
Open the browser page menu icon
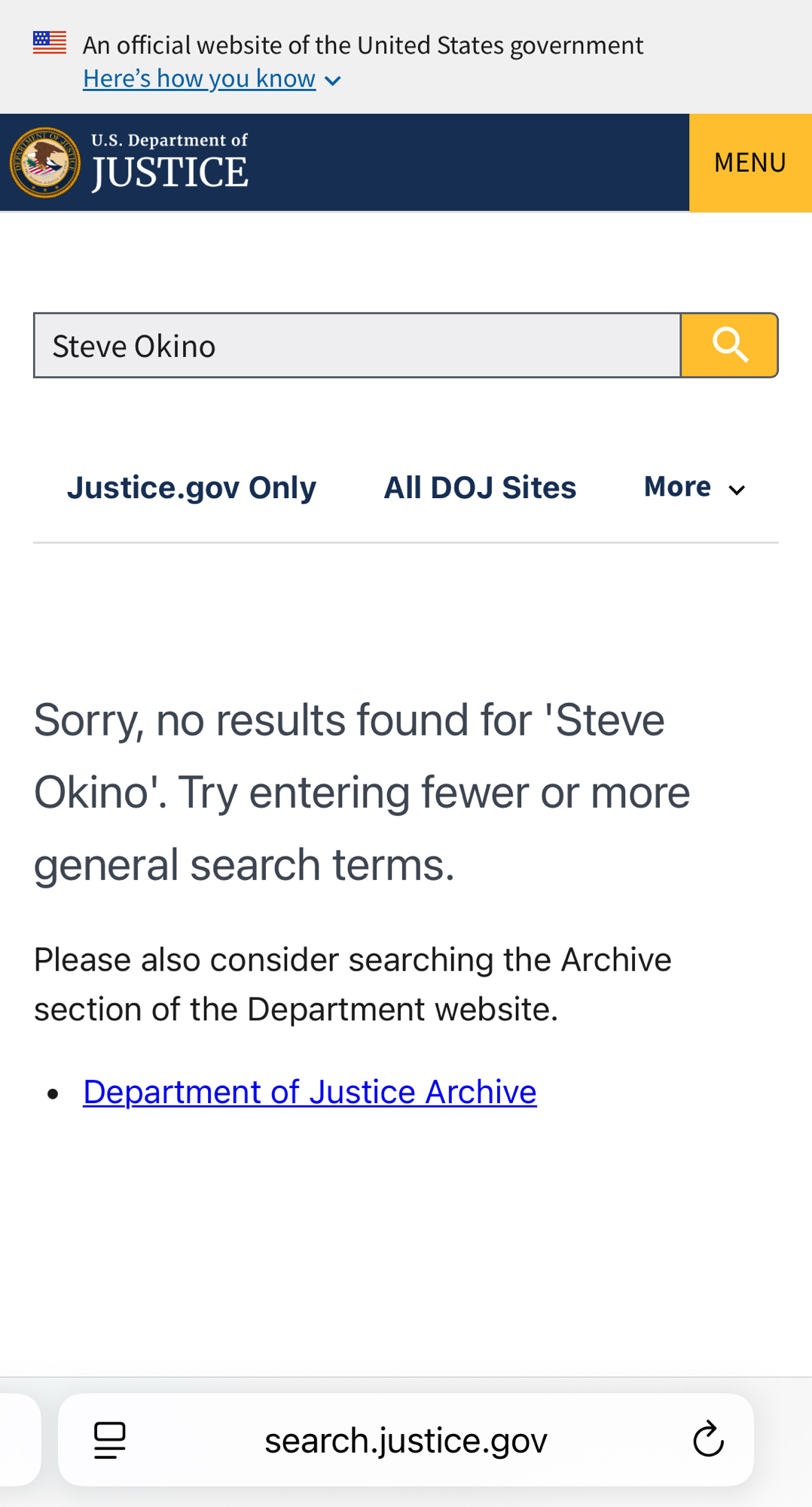click(110, 1440)
